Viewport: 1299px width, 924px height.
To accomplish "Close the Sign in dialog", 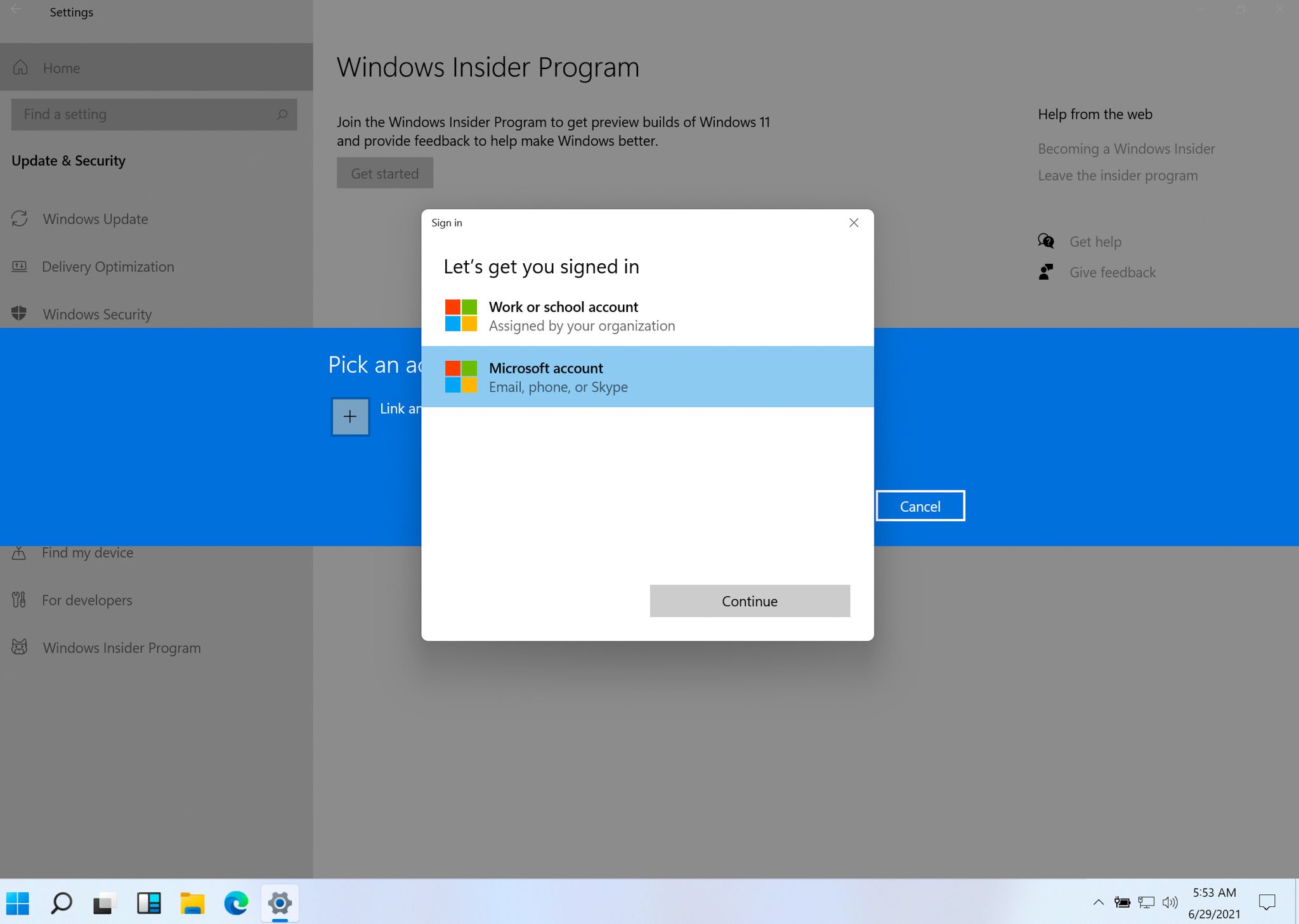I will pos(854,222).
